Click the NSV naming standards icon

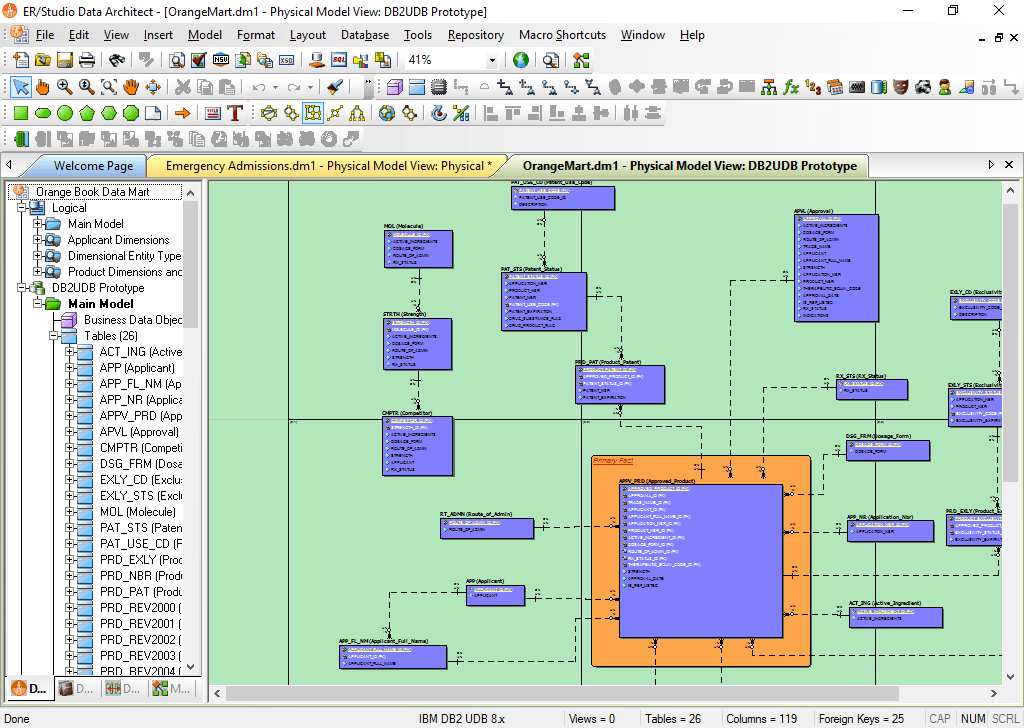[221, 60]
